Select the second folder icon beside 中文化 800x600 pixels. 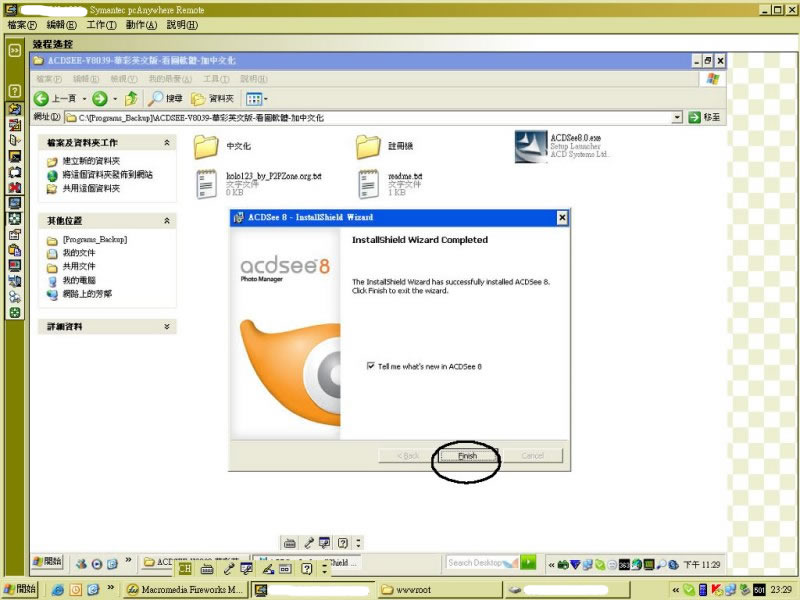coord(368,146)
